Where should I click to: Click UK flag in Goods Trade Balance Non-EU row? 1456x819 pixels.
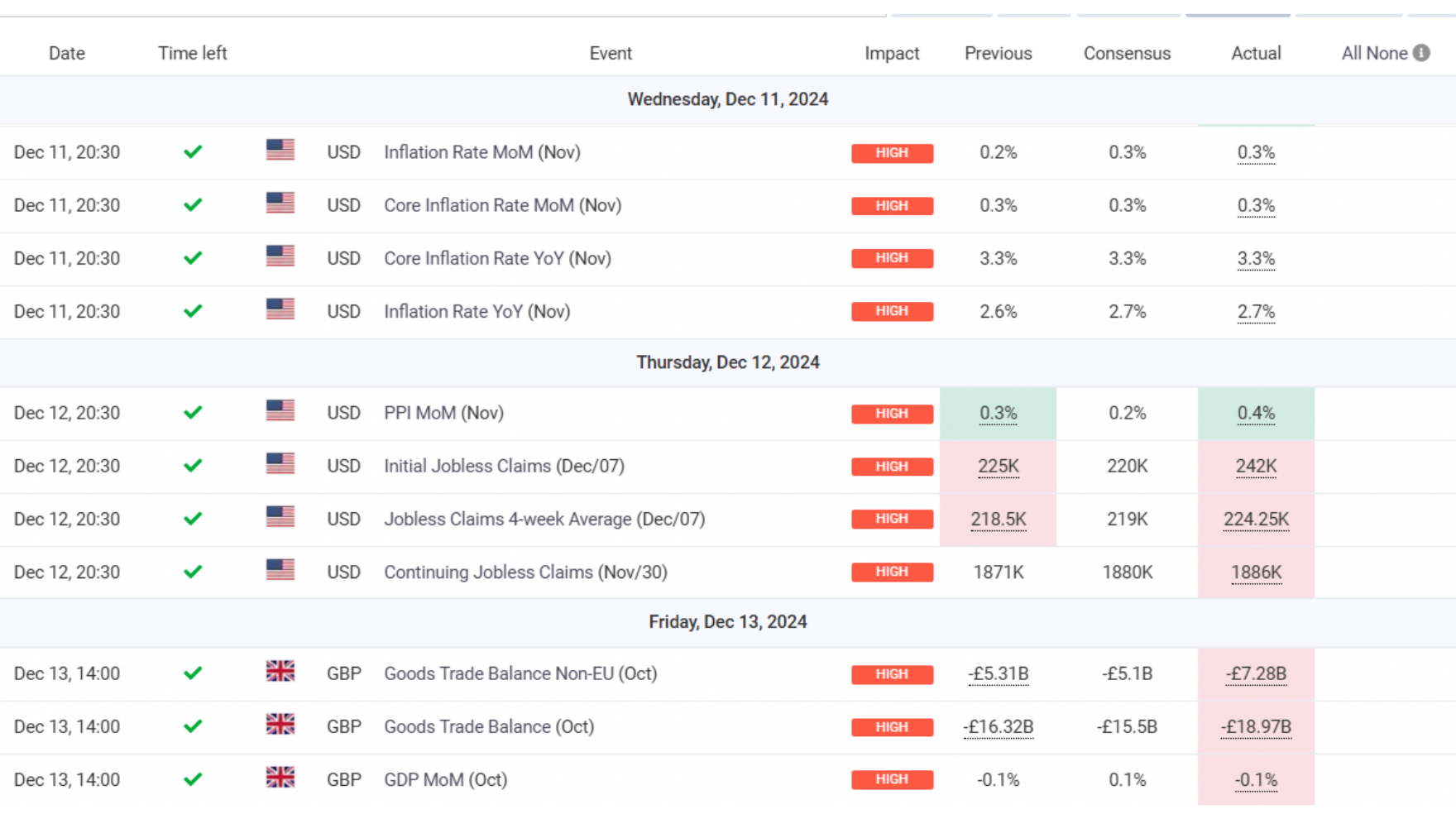point(280,671)
